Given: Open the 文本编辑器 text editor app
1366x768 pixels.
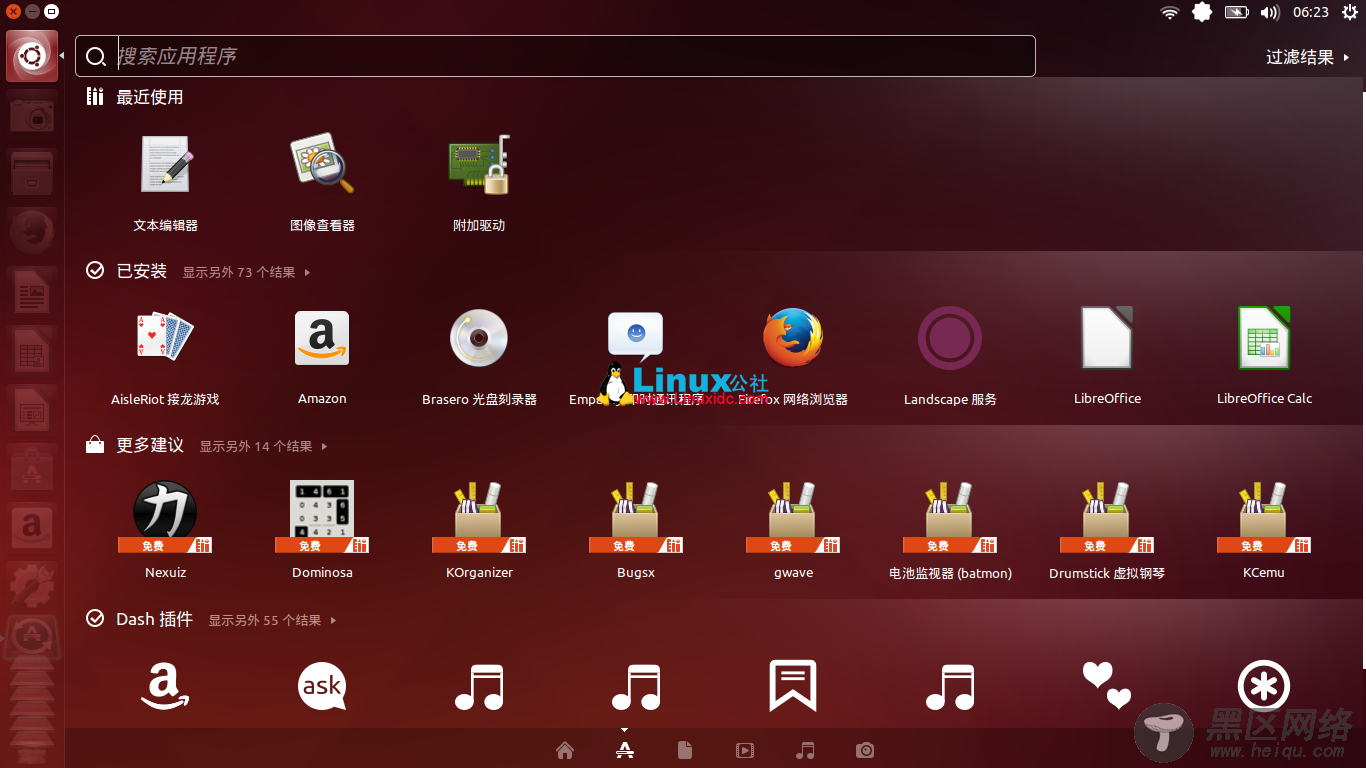Looking at the screenshot, I should (x=165, y=165).
